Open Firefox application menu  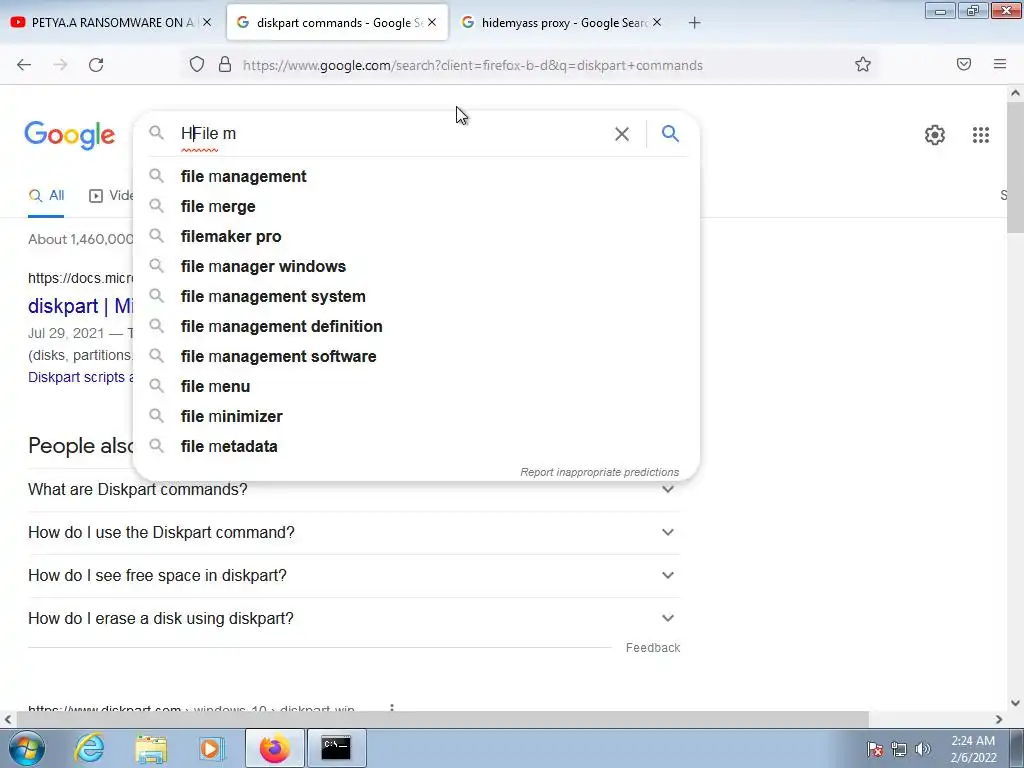pos(1000,65)
